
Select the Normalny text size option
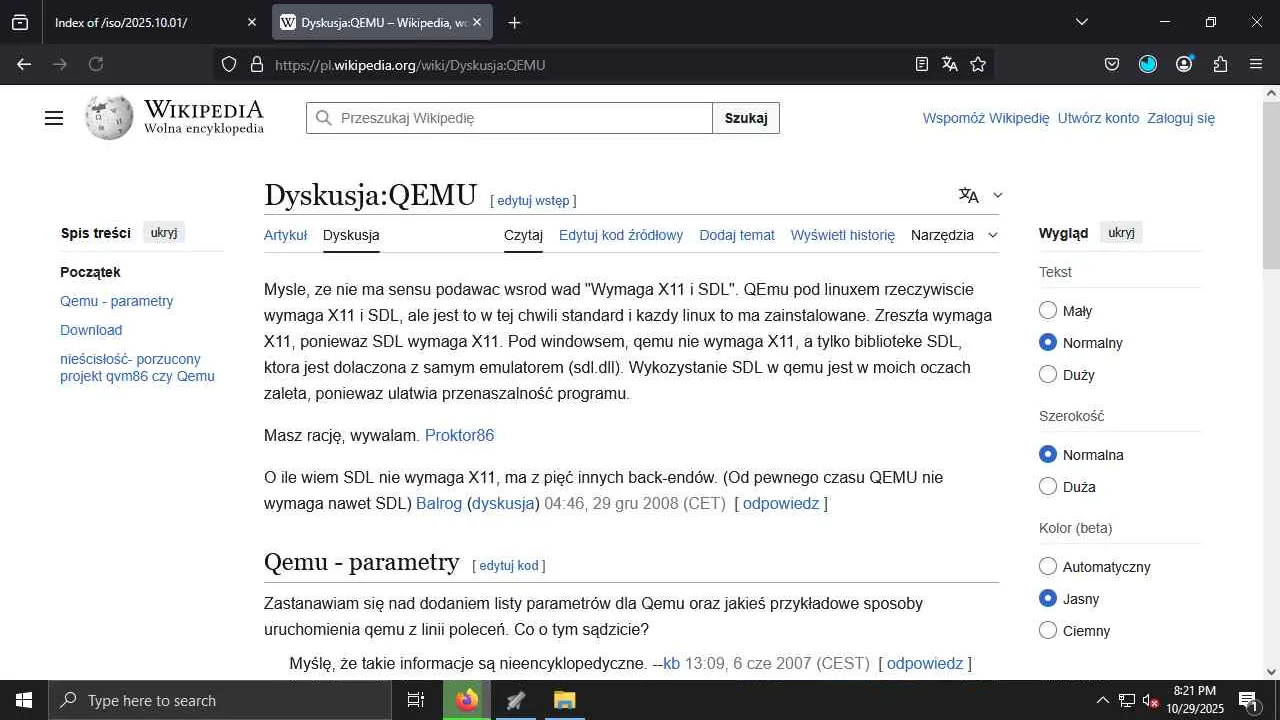coord(1048,342)
